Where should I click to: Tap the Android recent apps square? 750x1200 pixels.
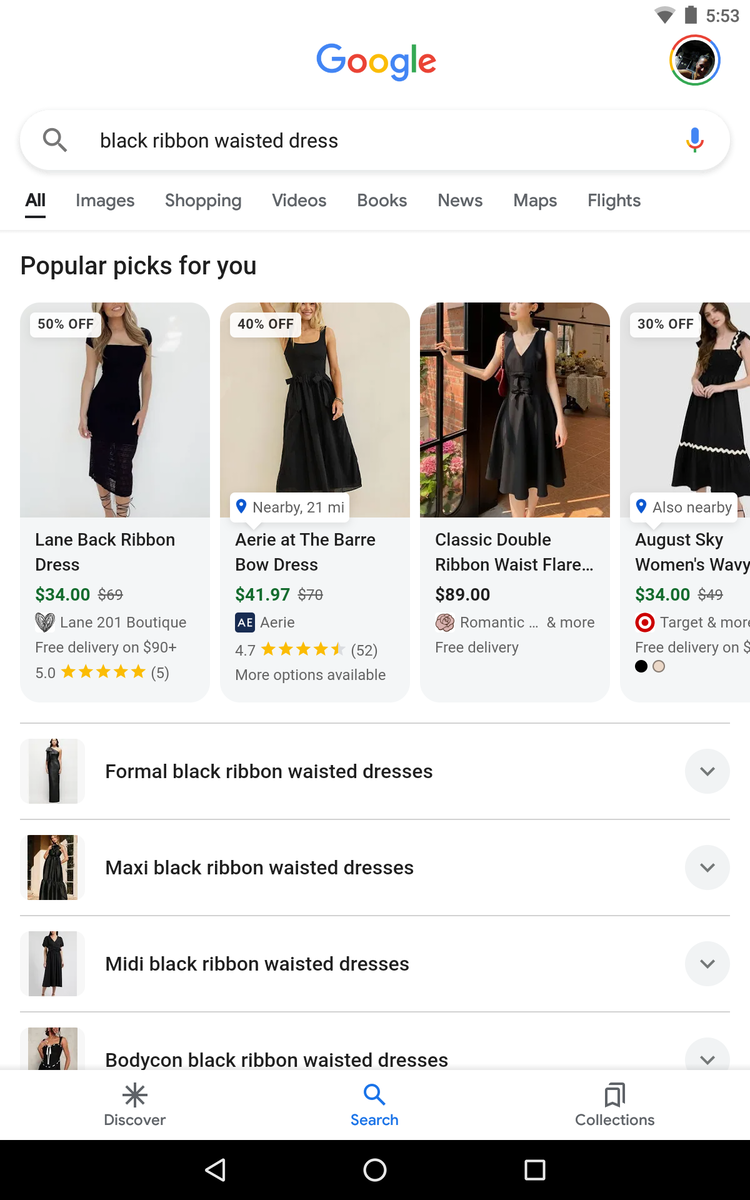535,1170
